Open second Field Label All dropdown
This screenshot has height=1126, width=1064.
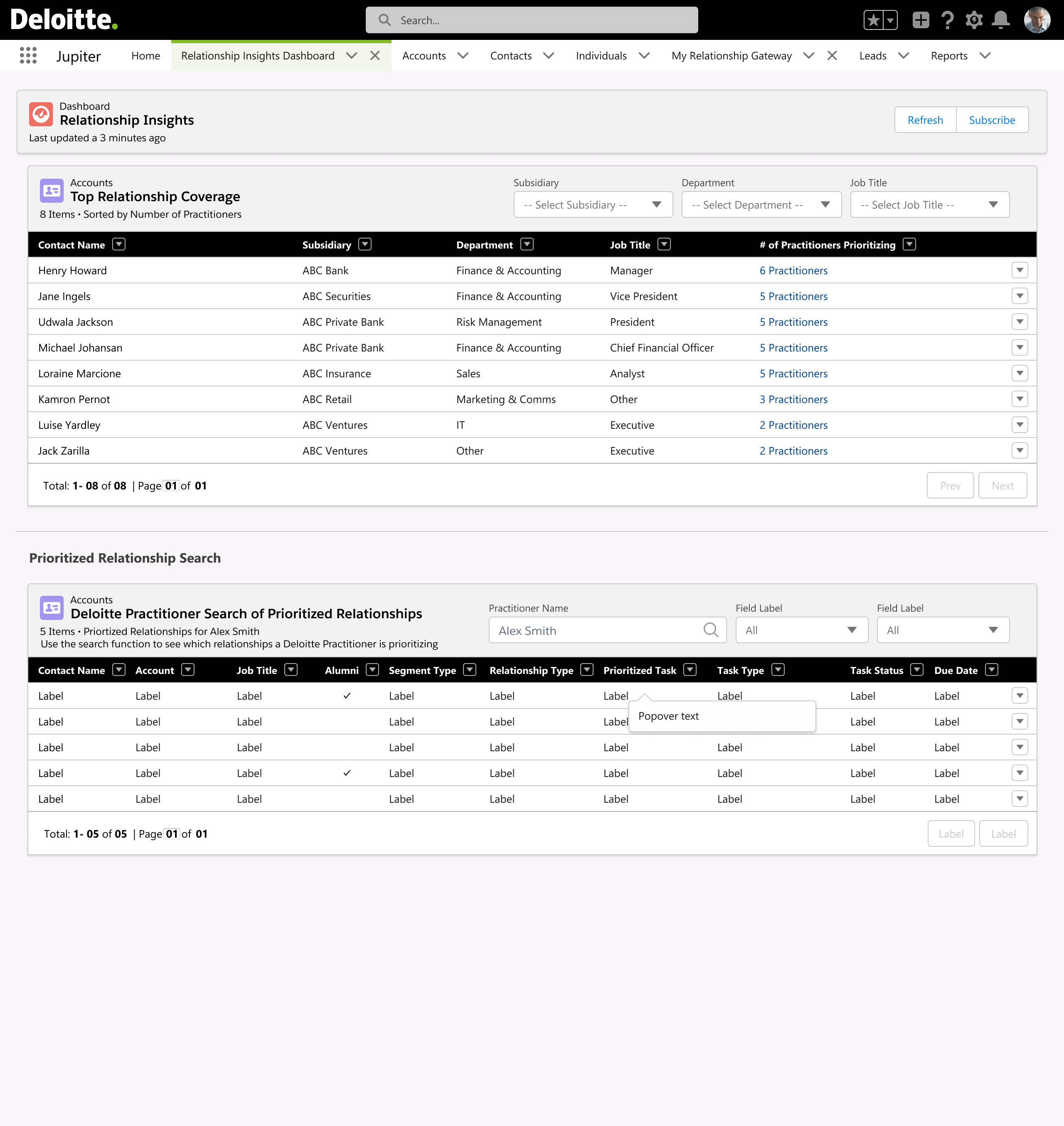943,630
